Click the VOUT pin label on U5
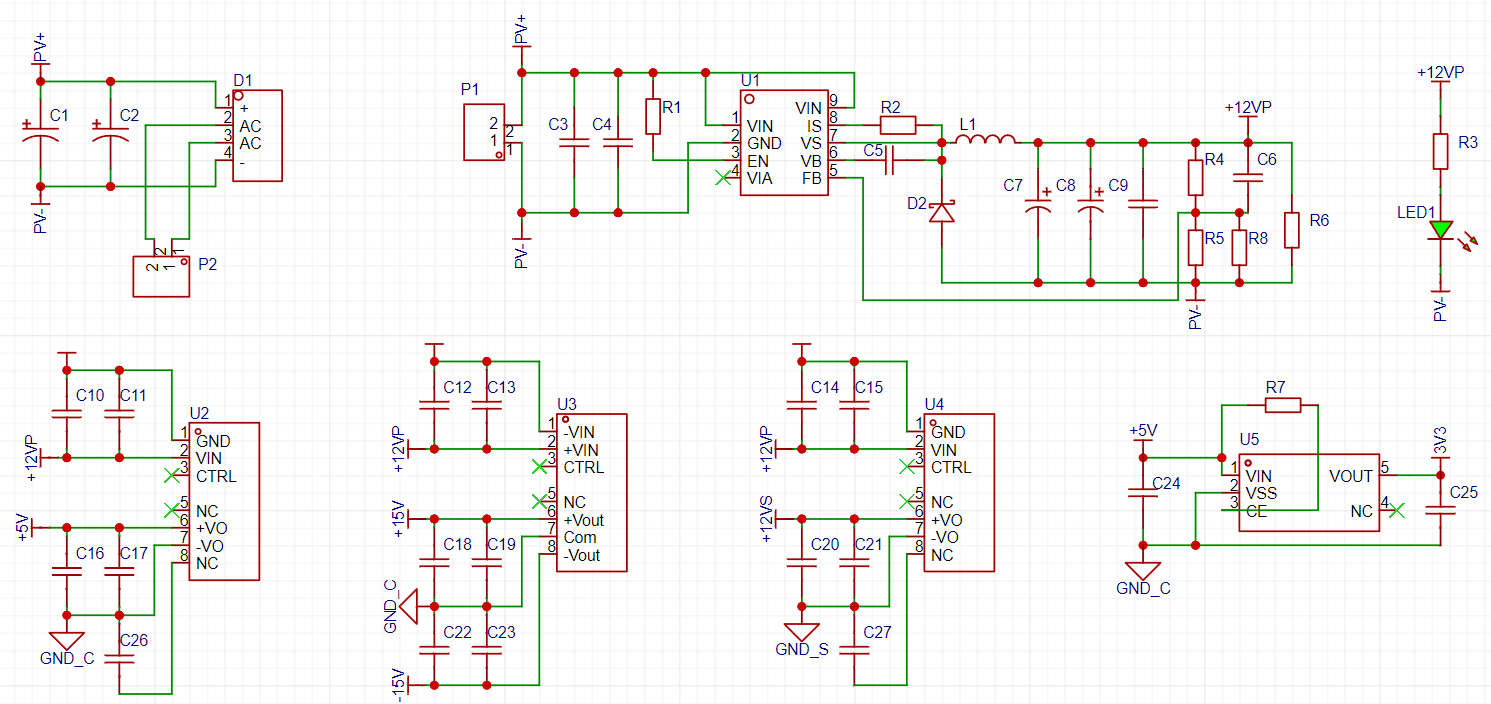 tap(1351, 476)
